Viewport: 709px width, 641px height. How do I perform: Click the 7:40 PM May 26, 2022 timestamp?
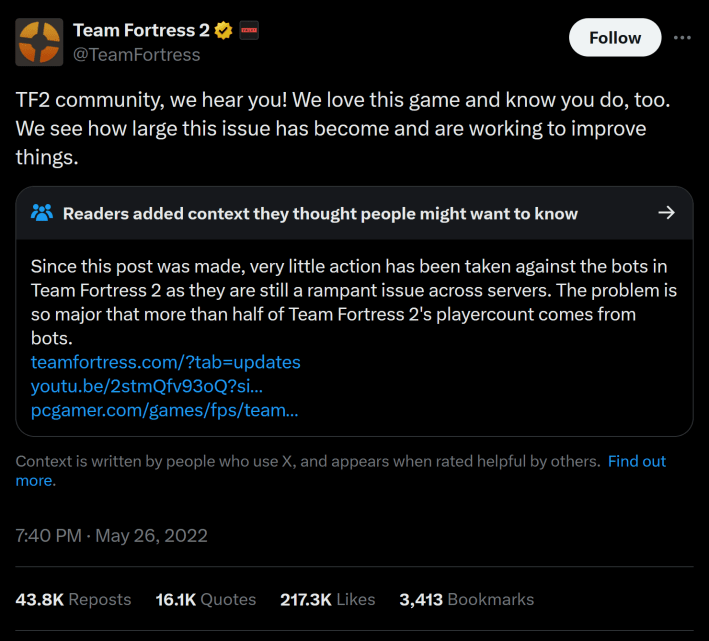[x=112, y=536]
